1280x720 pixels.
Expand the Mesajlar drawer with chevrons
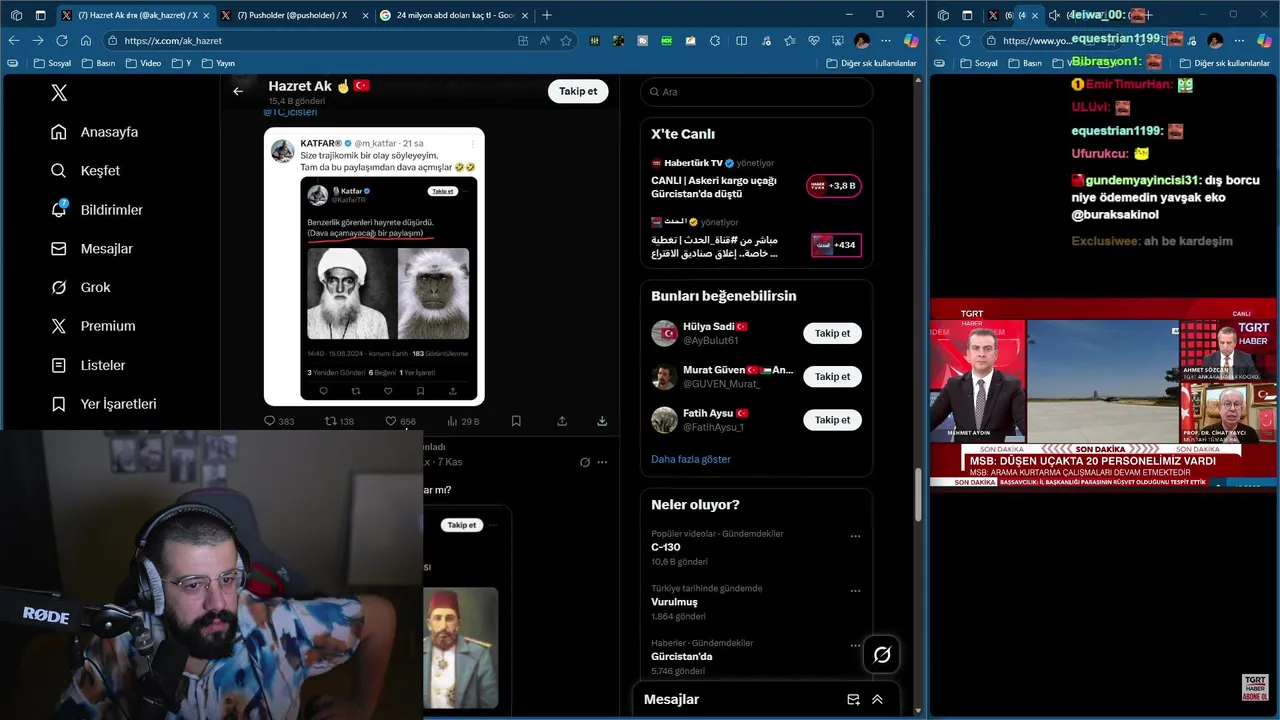(x=877, y=700)
